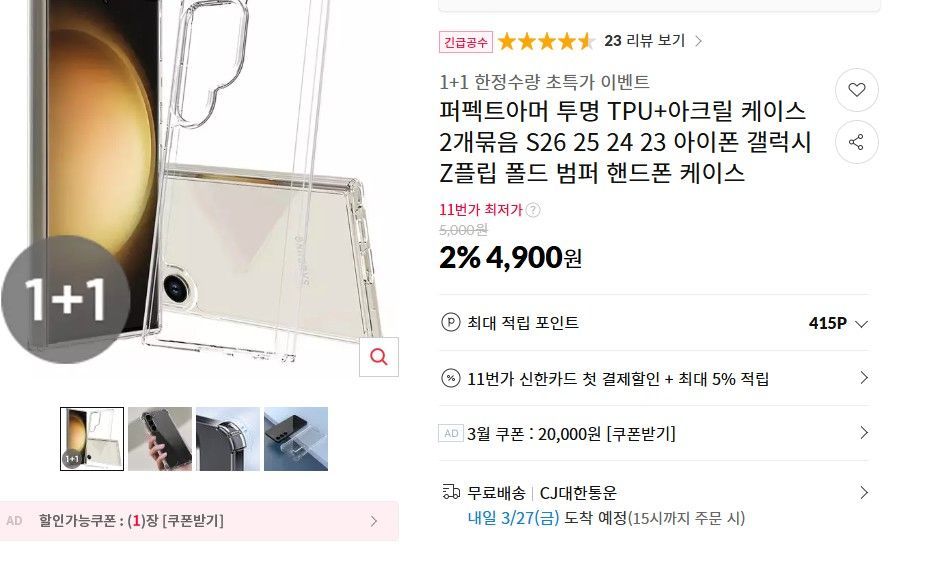Expand the 무료배송 CJ대한통운 row arrow
The image size is (928, 563).
click(x=864, y=493)
